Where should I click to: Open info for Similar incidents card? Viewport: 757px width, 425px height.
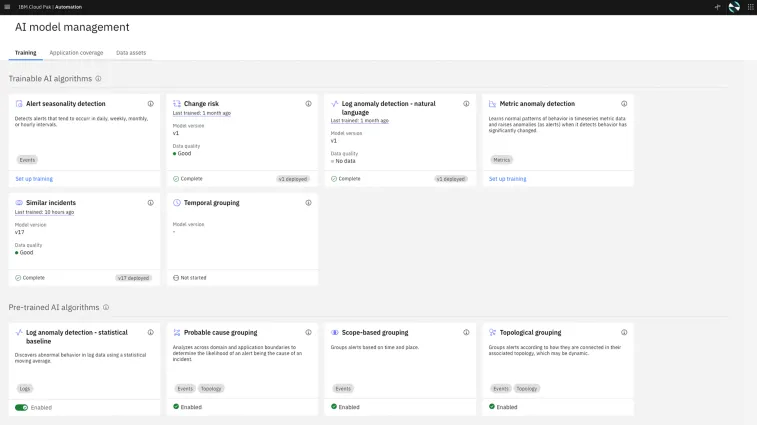tap(151, 202)
